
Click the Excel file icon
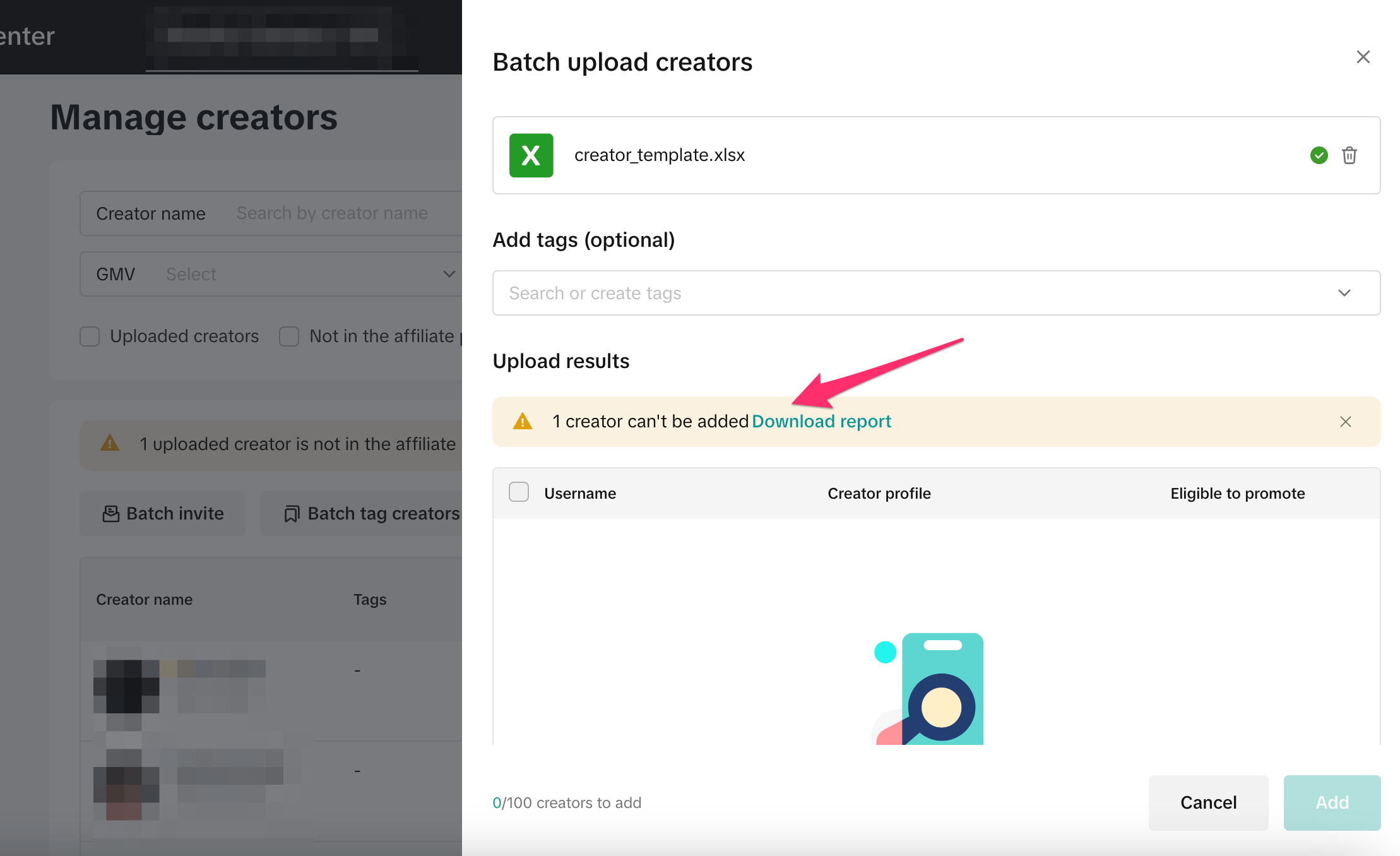[531, 155]
